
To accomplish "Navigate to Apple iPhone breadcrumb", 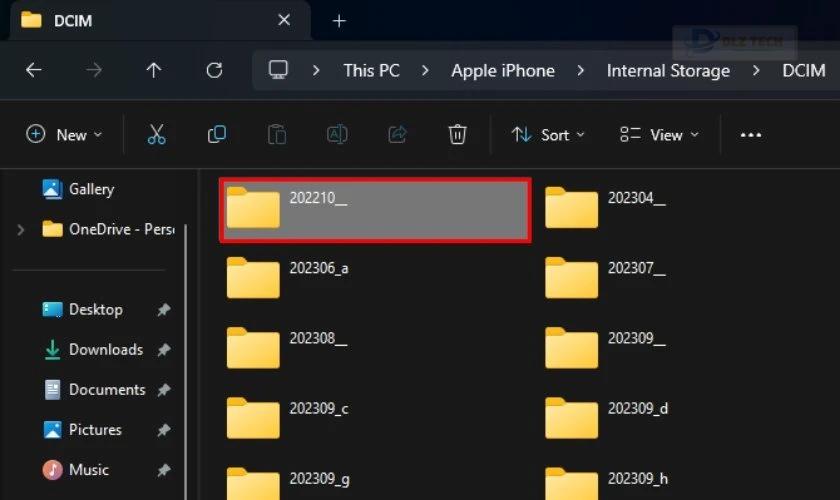I will coord(503,71).
